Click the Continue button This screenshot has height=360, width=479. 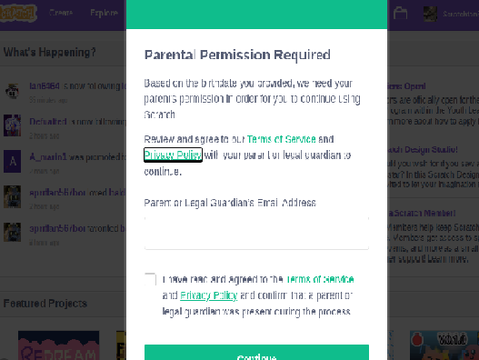click(257, 353)
